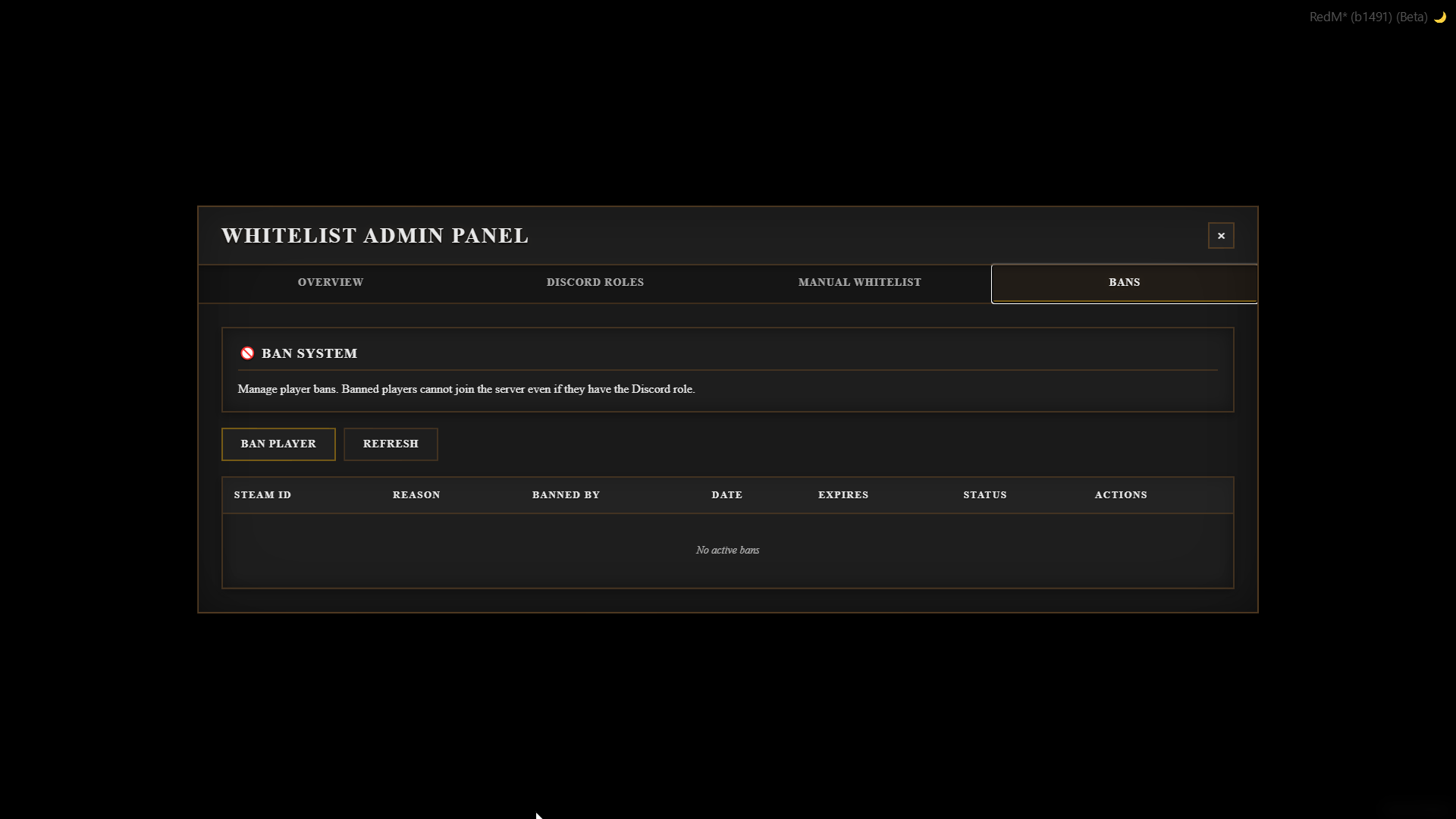Image resolution: width=1456 pixels, height=819 pixels.
Task: Click the Expires column header
Action: (x=843, y=495)
